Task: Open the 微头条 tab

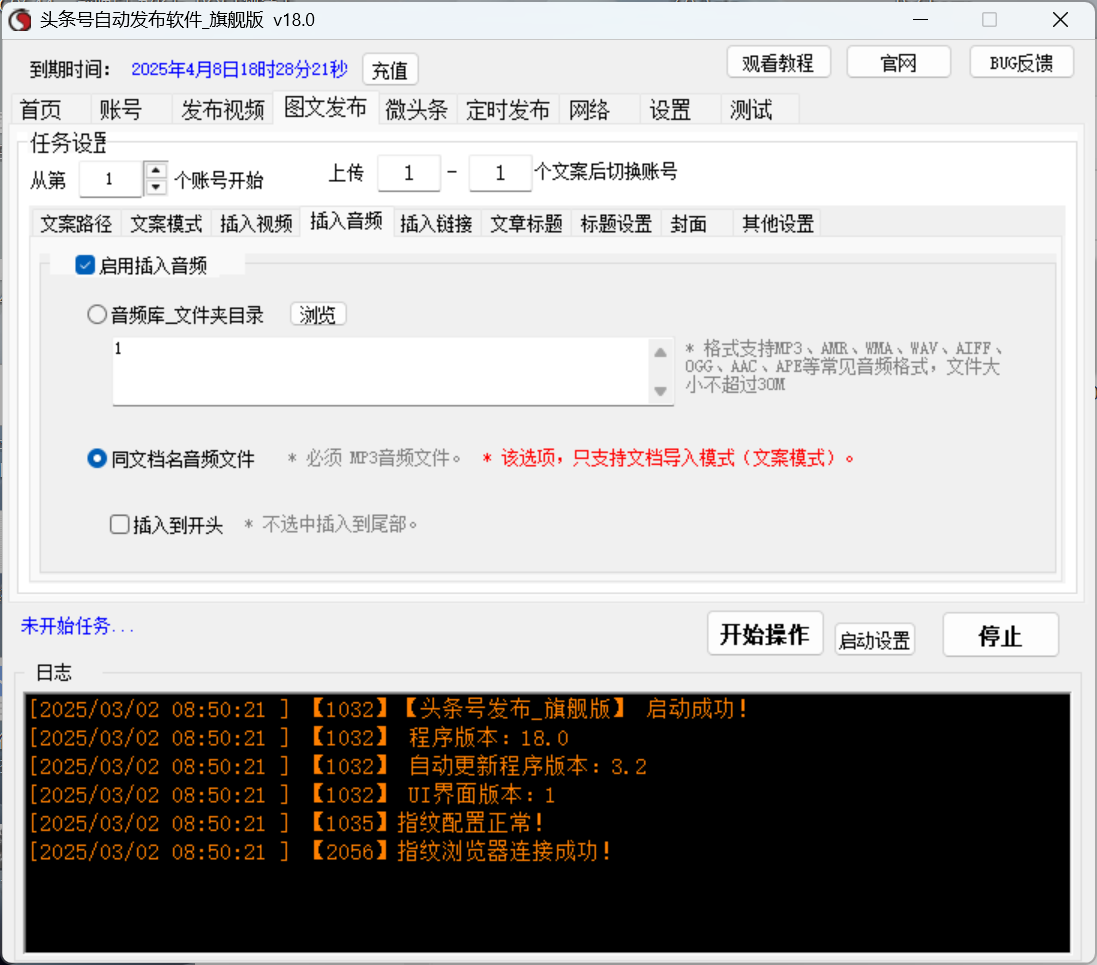Action: [417, 110]
